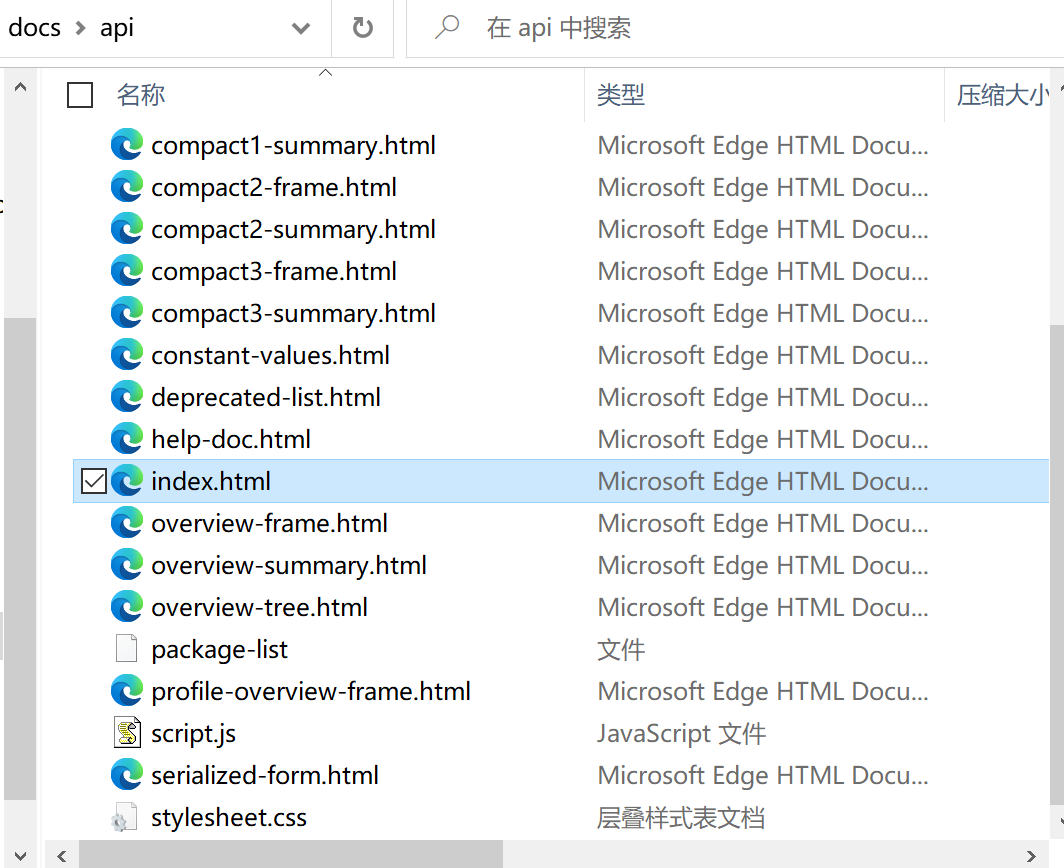Click the index.html file name
The height and width of the screenshot is (868, 1064).
point(210,481)
